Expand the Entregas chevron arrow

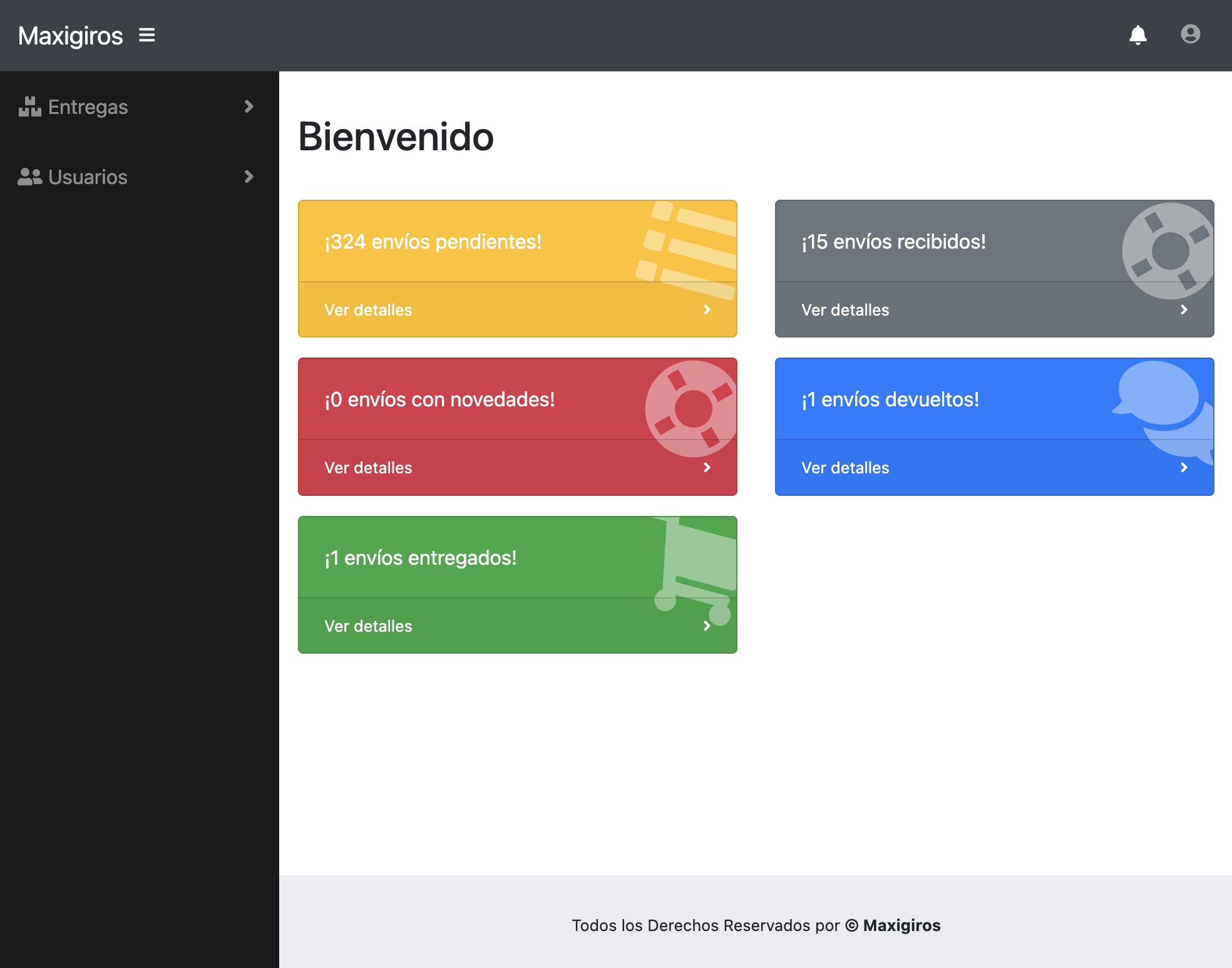coord(249,107)
